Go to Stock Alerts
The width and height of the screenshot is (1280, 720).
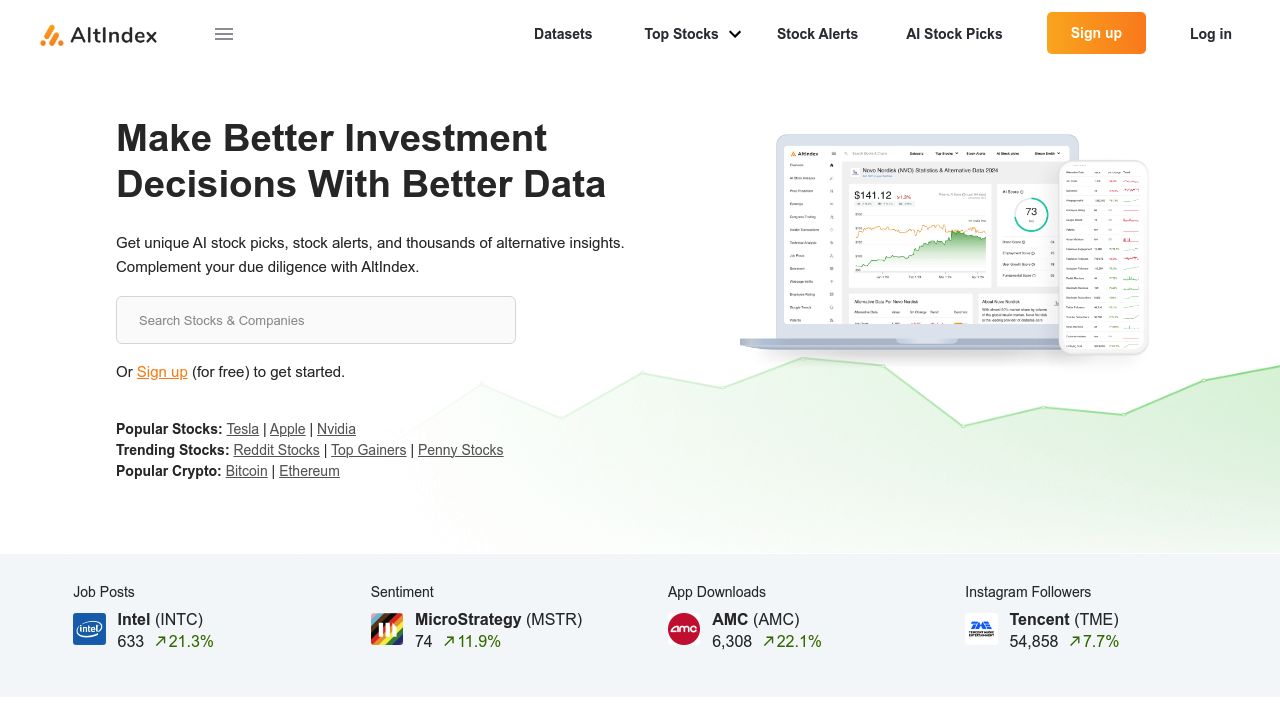(817, 34)
